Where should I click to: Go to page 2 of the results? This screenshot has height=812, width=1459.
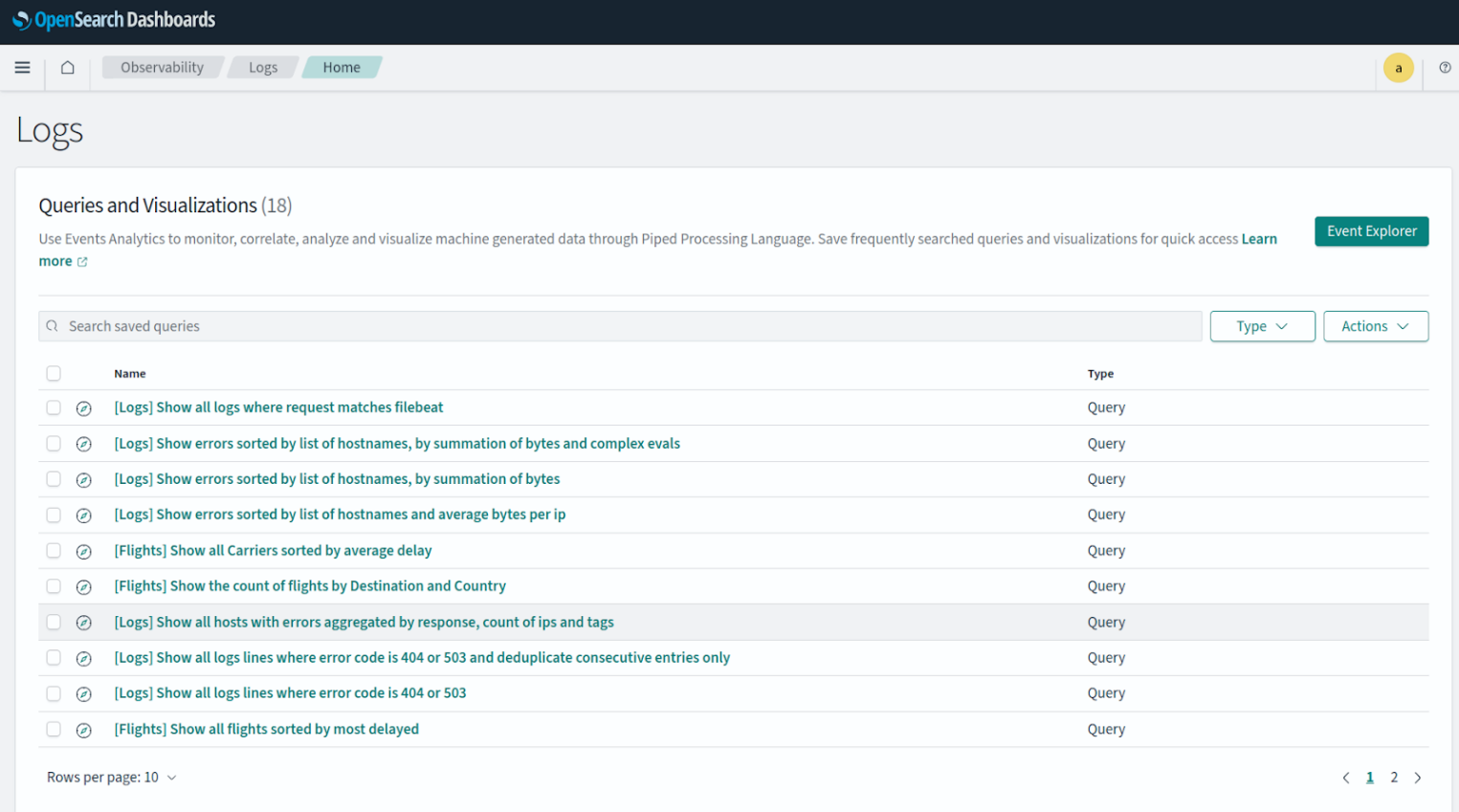point(1394,778)
